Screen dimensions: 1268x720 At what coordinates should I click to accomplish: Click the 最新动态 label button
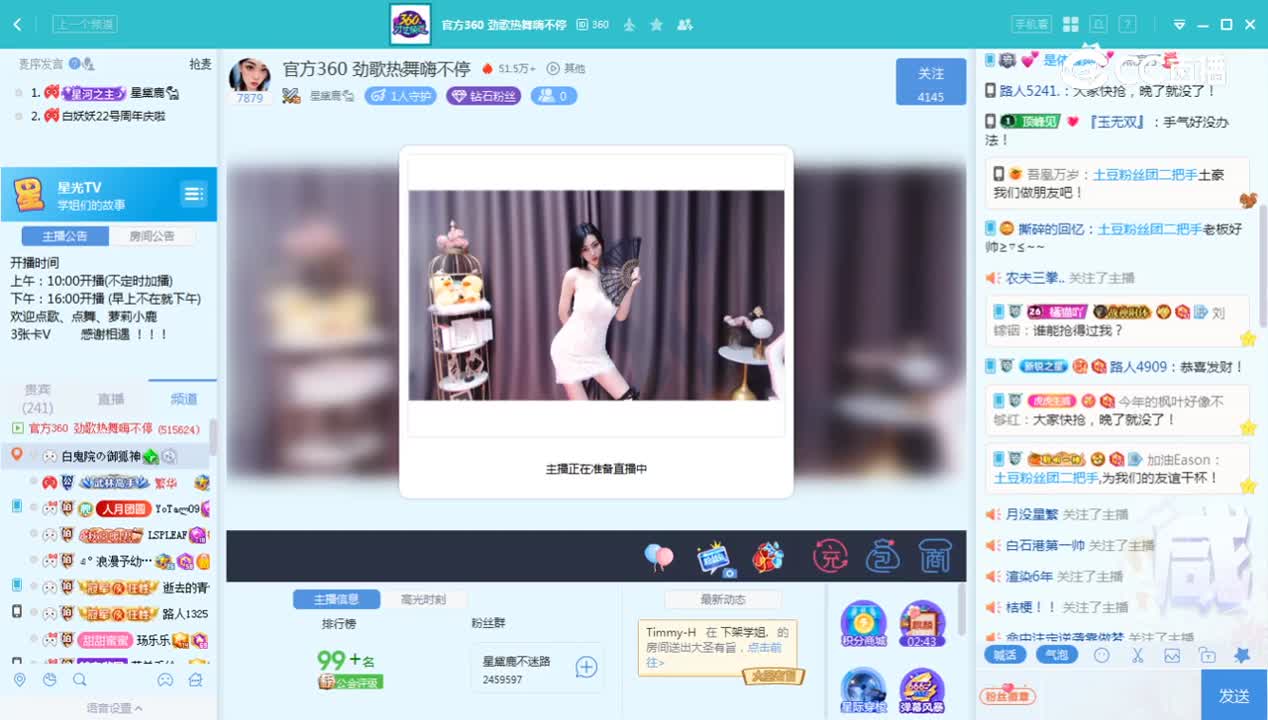(x=723, y=599)
